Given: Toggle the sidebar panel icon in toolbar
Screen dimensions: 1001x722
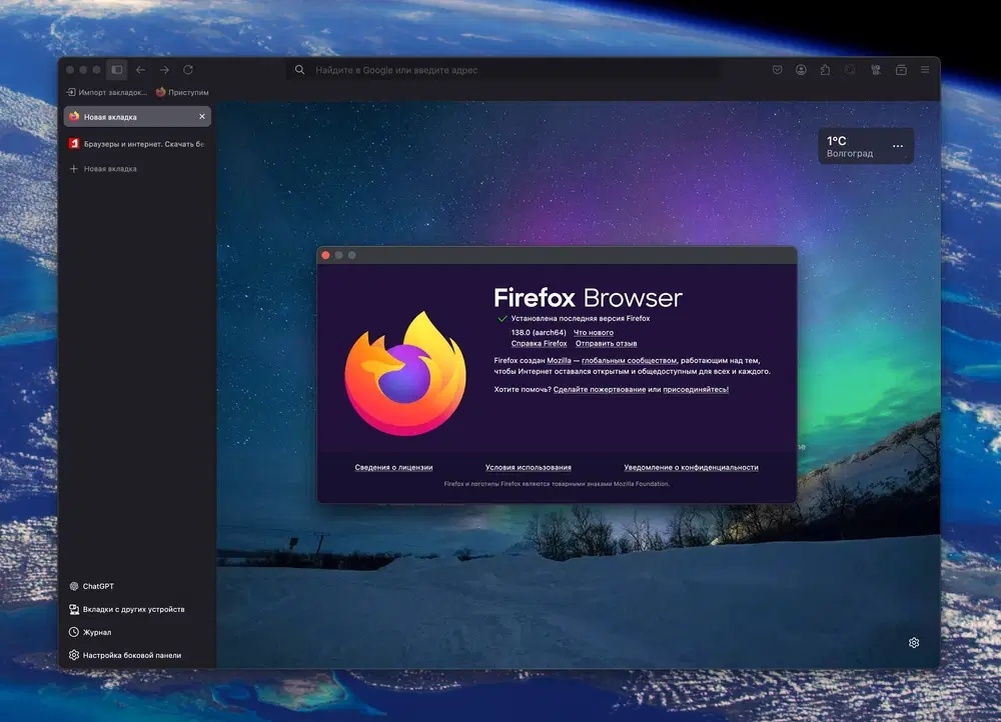Looking at the screenshot, I should (117, 70).
